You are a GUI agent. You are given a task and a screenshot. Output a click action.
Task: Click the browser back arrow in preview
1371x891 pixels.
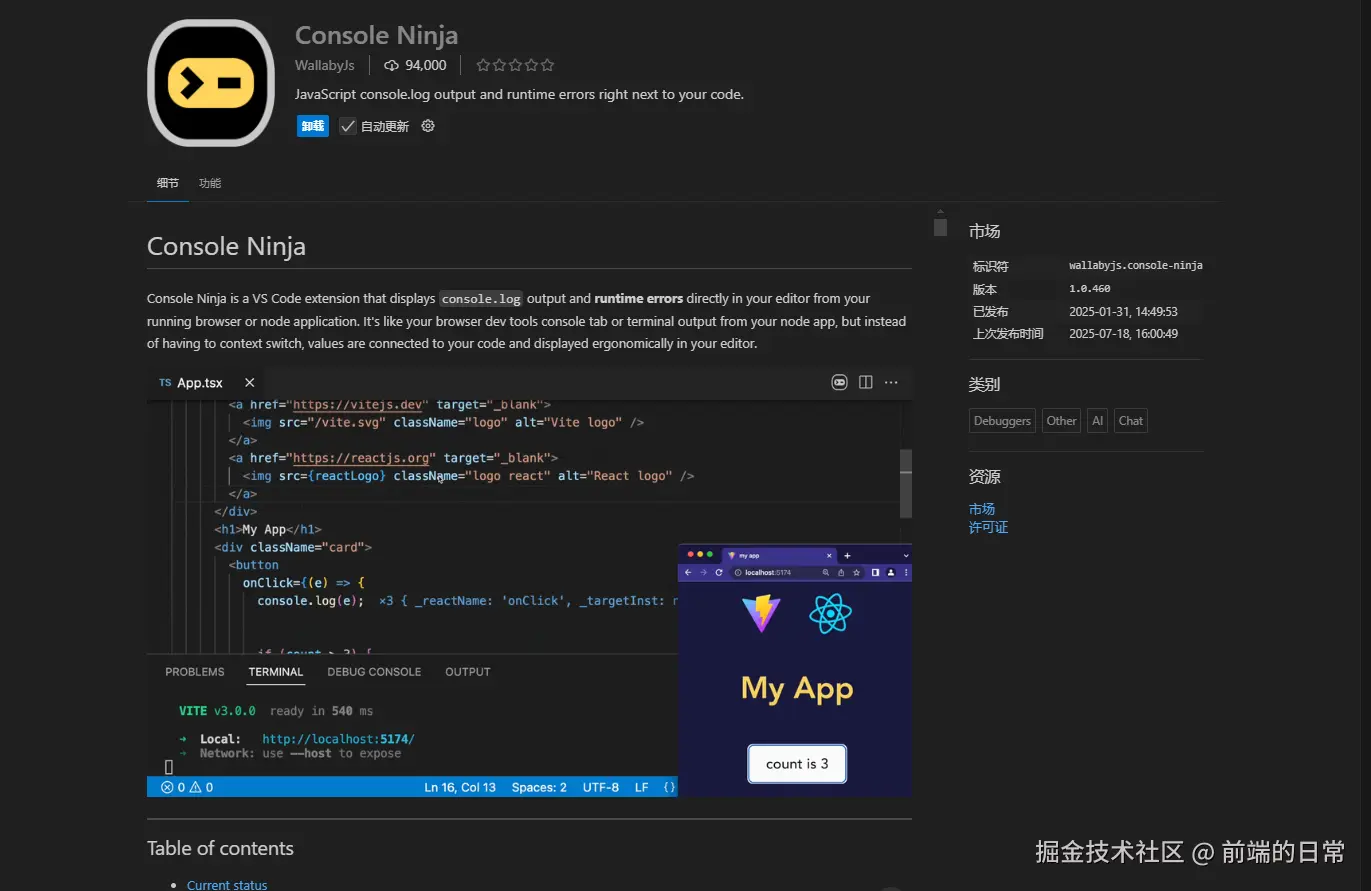688,573
